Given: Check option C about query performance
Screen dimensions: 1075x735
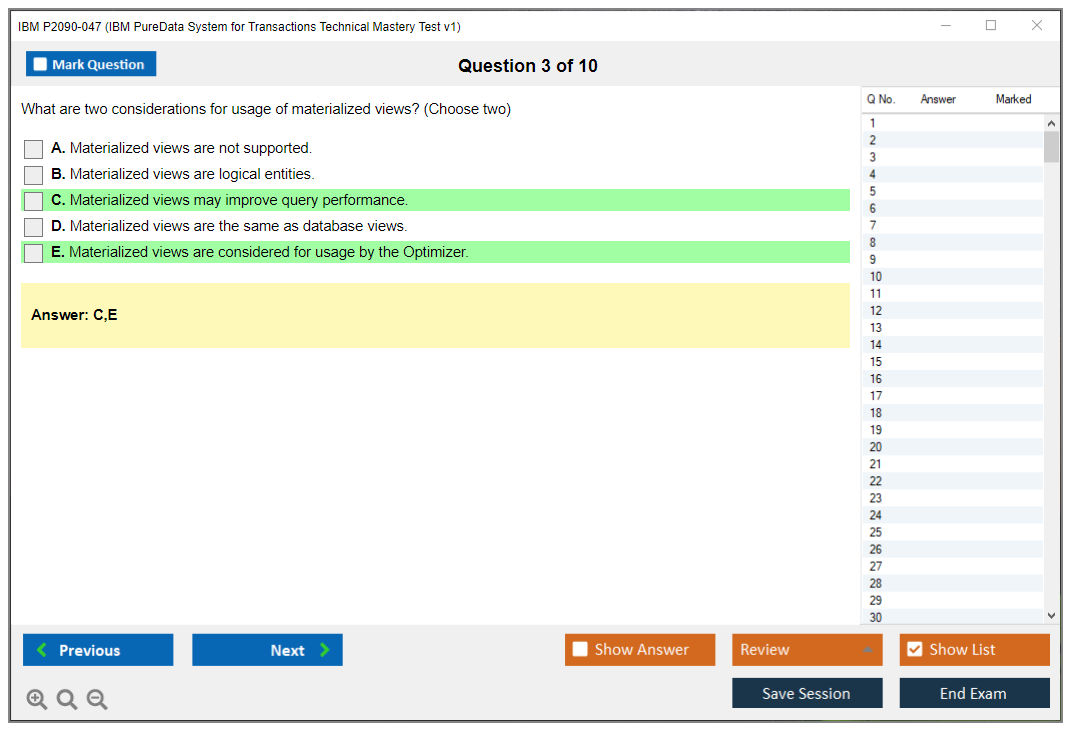Looking at the screenshot, I should click(34, 201).
